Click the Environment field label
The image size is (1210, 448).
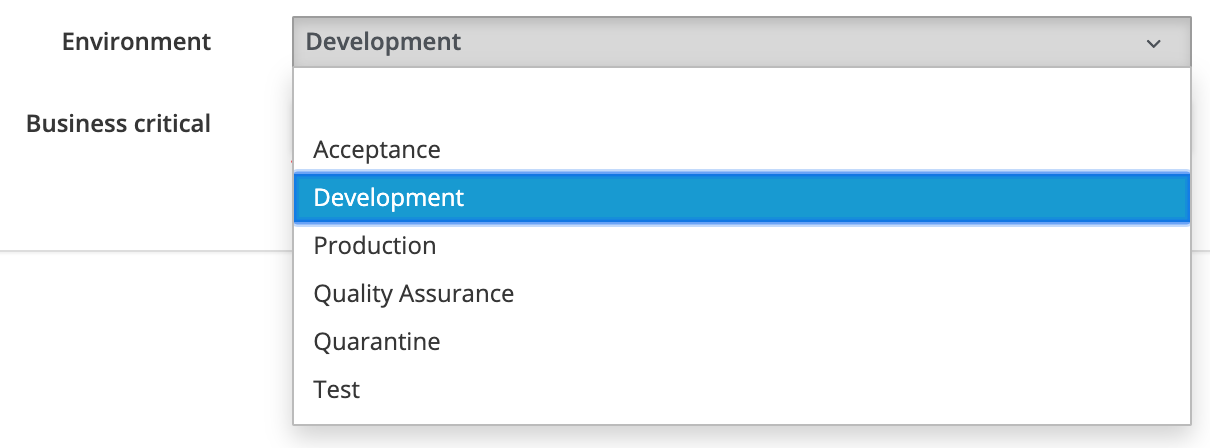(137, 42)
